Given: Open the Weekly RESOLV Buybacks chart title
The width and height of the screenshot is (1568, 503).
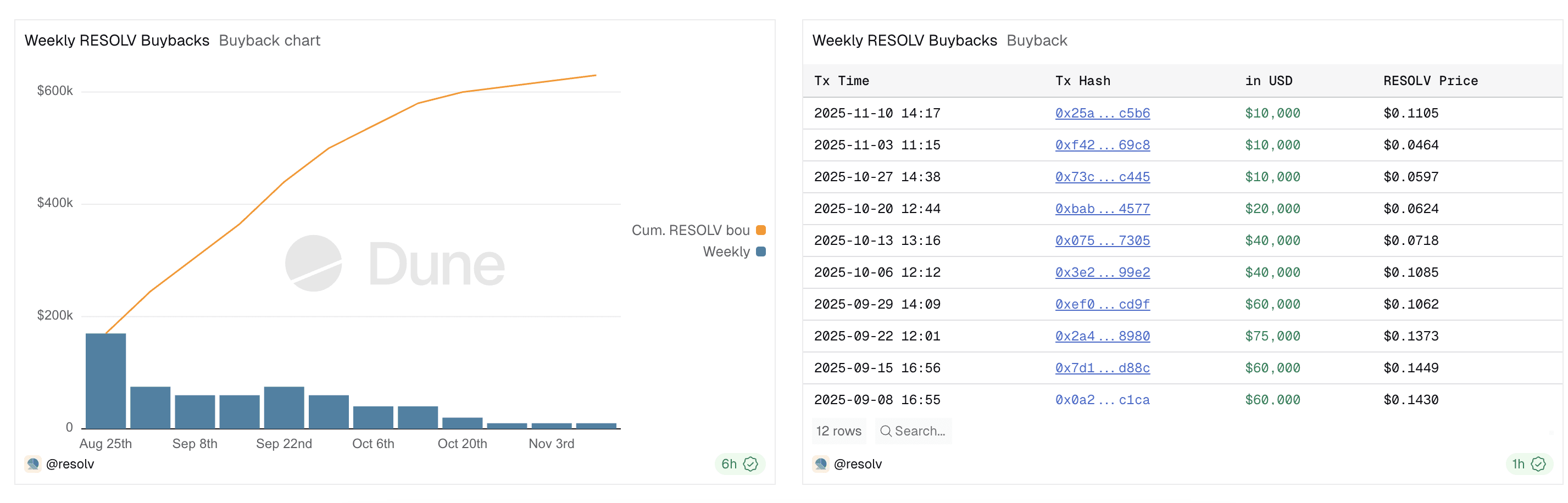Looking at the screenshot, I should pyautogui.click(x=117, y=41).
